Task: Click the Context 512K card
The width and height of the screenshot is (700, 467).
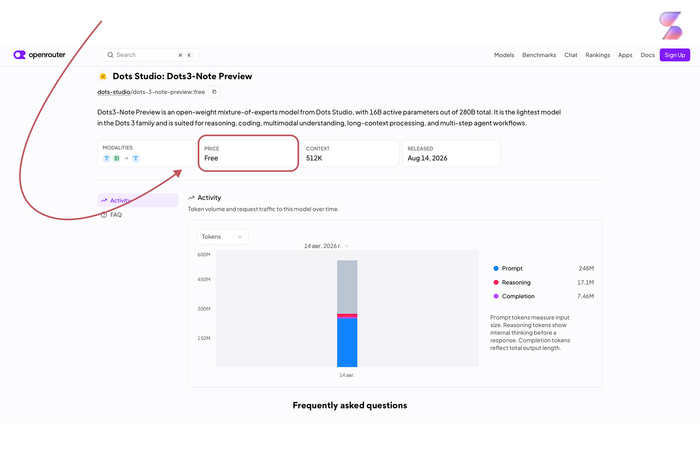Action: point(350,153)
